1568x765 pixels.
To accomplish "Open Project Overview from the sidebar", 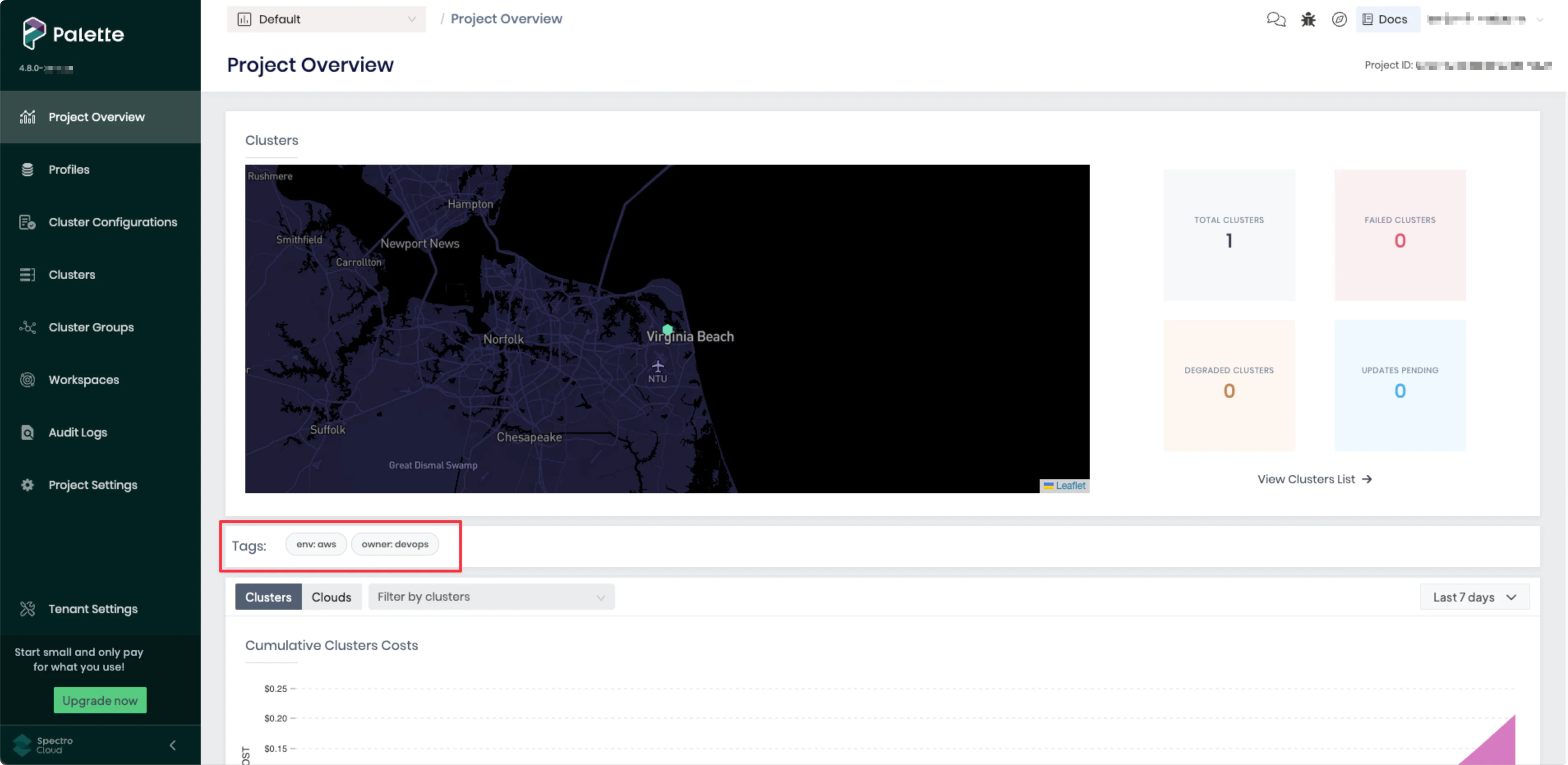I will [96, 116].
